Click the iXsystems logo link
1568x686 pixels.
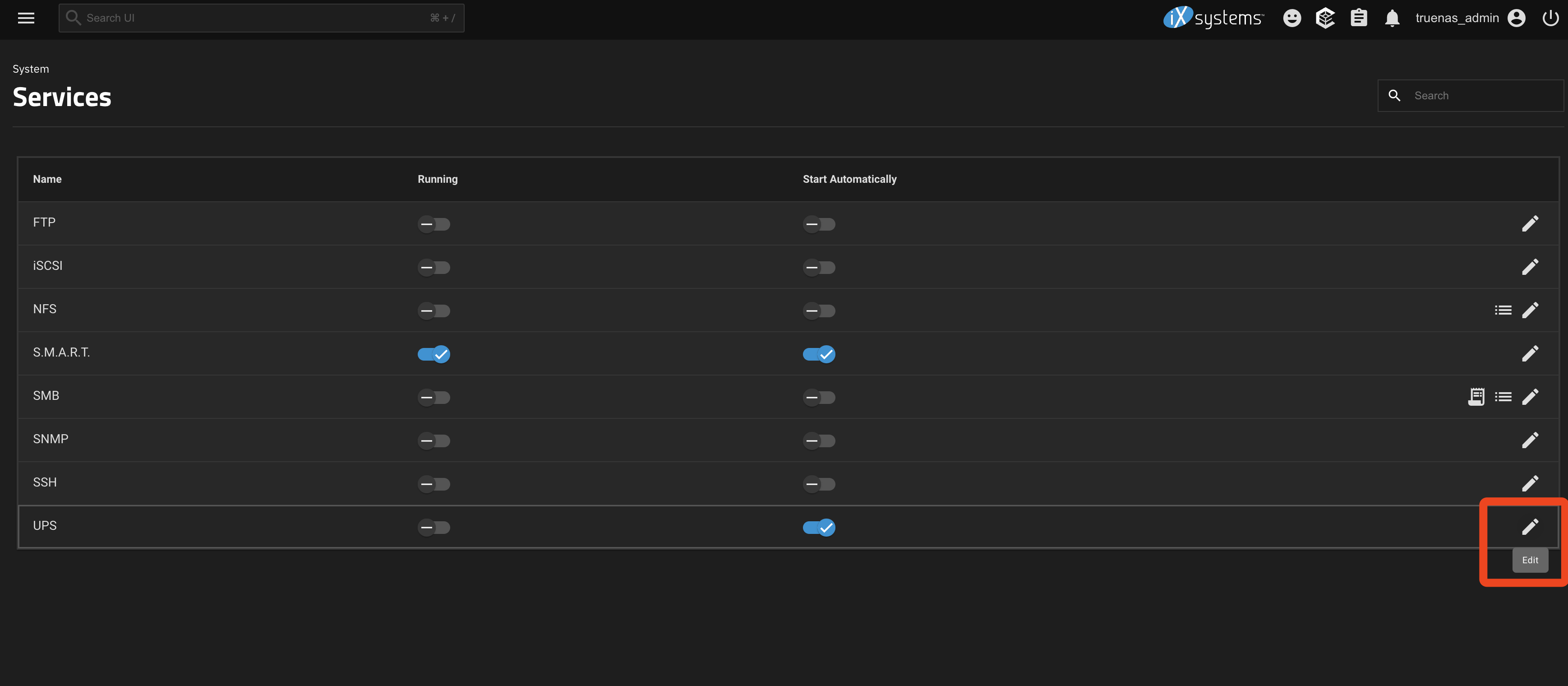click(1213, 18)
